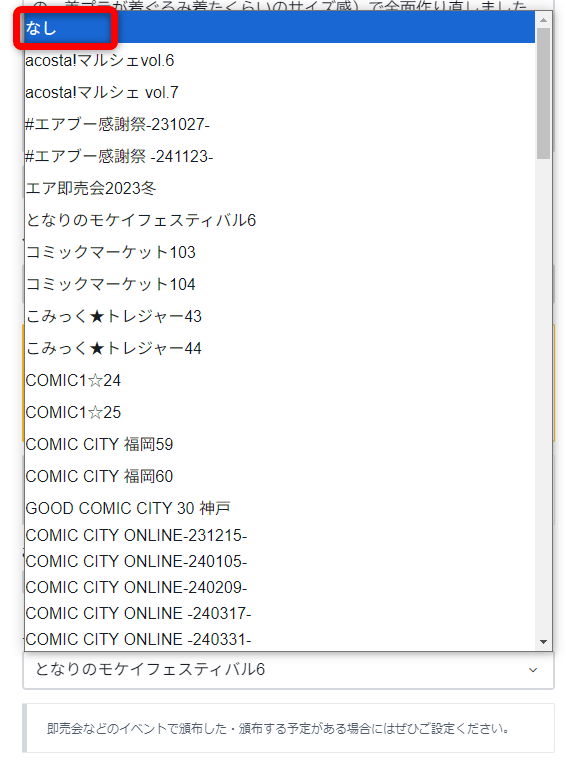
Task: Pick COMIC1☆25 from the list
Action: (280, 412)
